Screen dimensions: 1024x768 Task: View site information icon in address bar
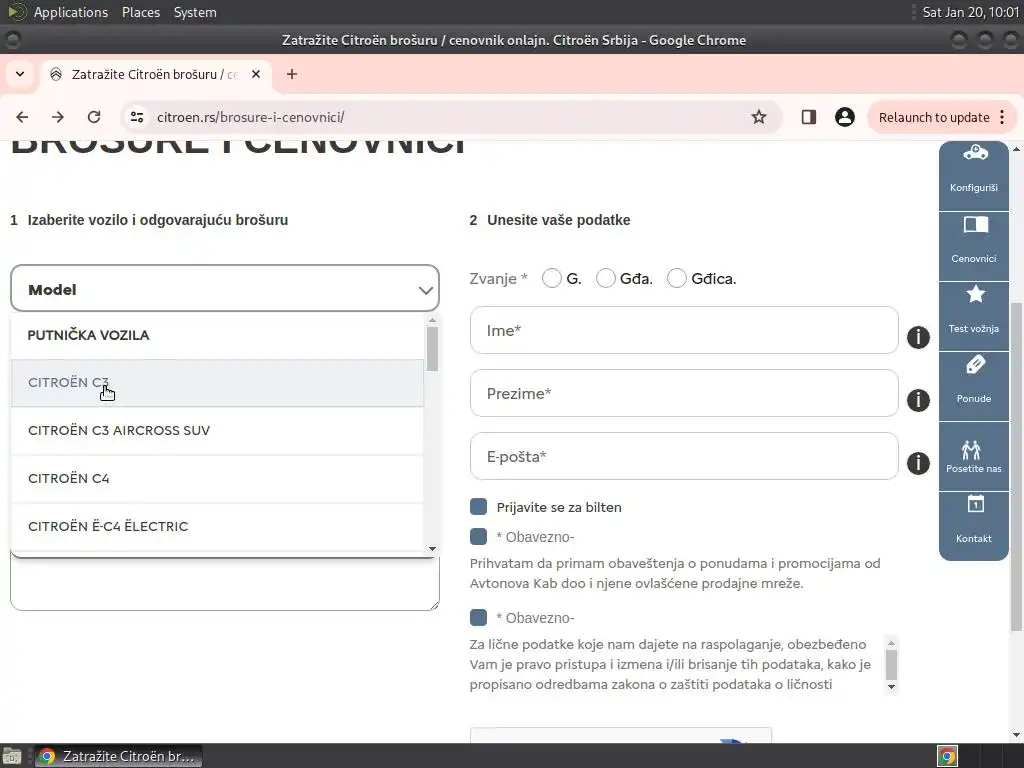137,117
